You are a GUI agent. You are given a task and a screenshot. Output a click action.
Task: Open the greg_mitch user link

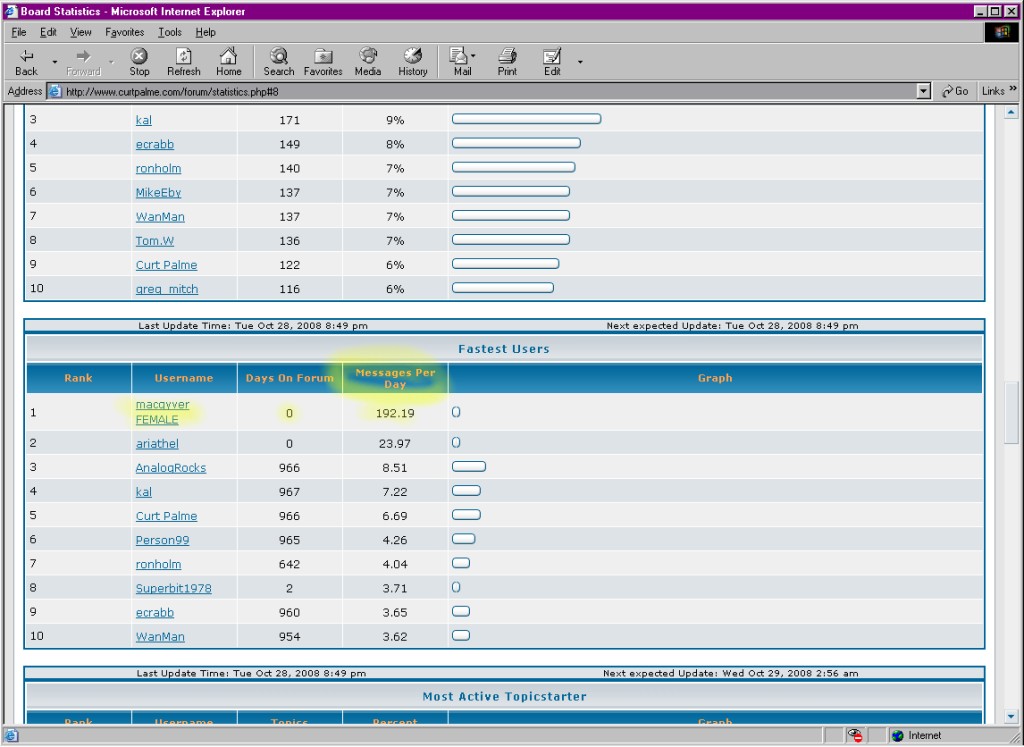167,289
